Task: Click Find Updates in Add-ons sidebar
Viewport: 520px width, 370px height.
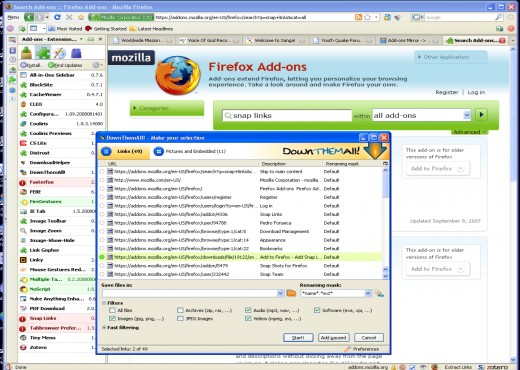Action: tap(66, 65)
